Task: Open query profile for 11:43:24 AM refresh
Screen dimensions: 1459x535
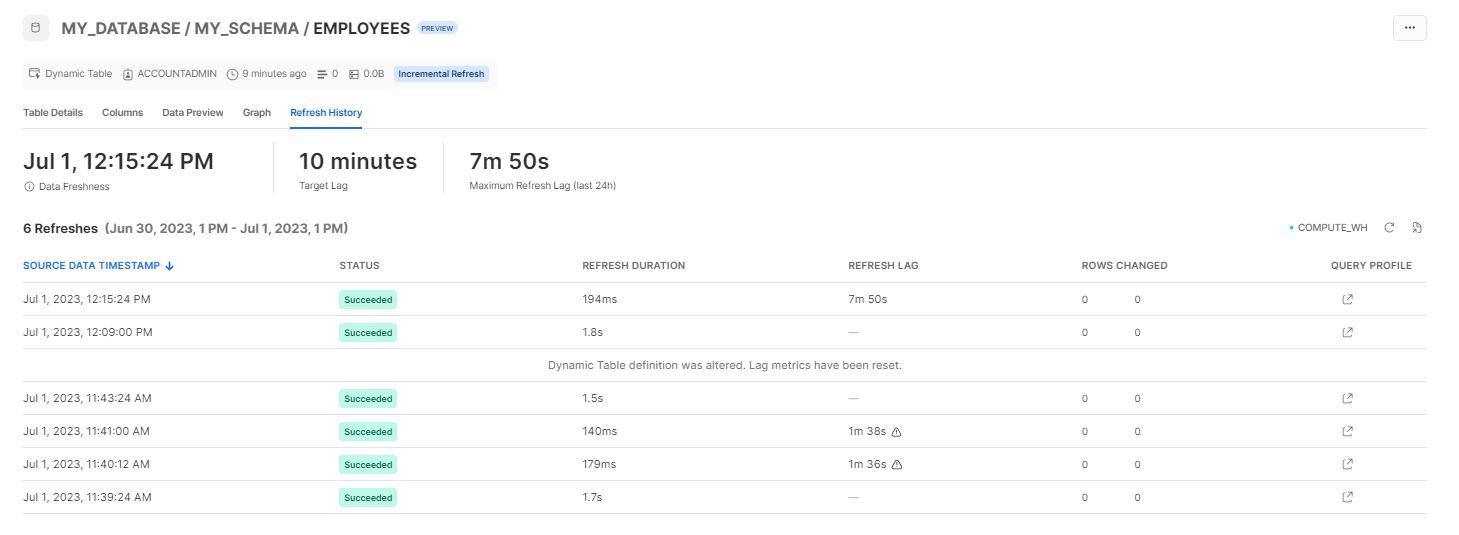Action: tap(1347, 398)
